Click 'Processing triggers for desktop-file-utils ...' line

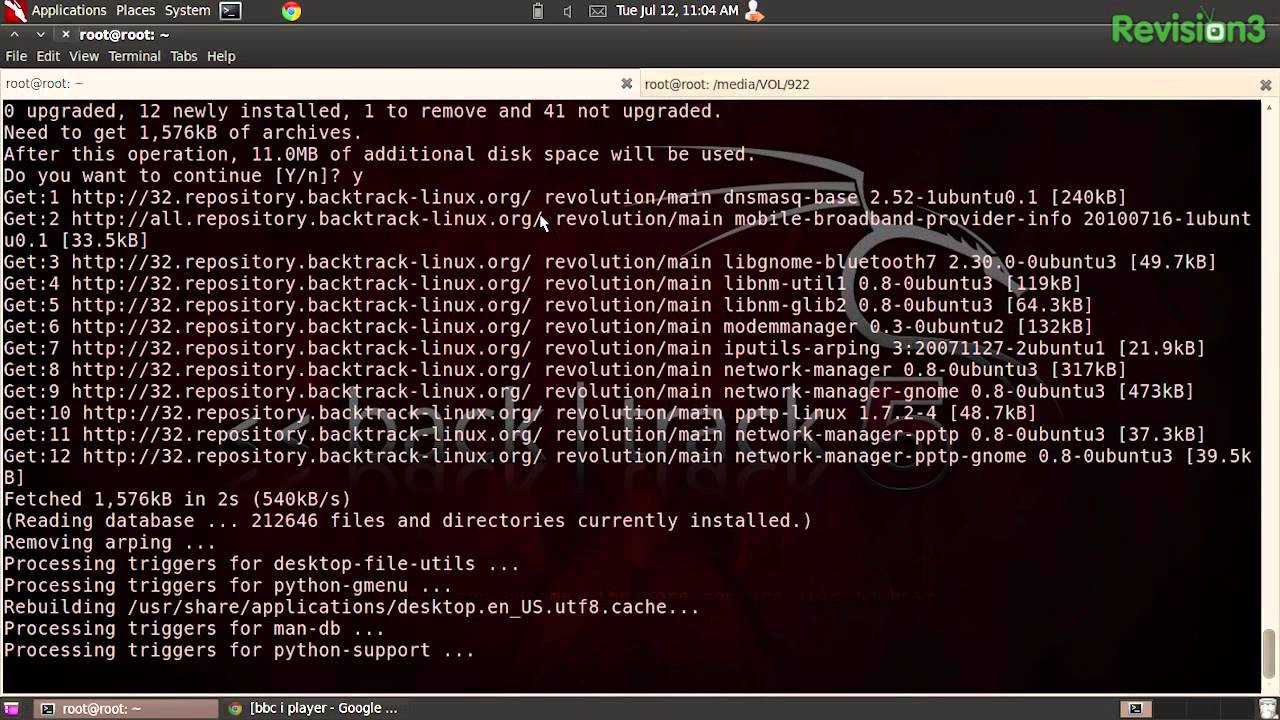[261, 564]
